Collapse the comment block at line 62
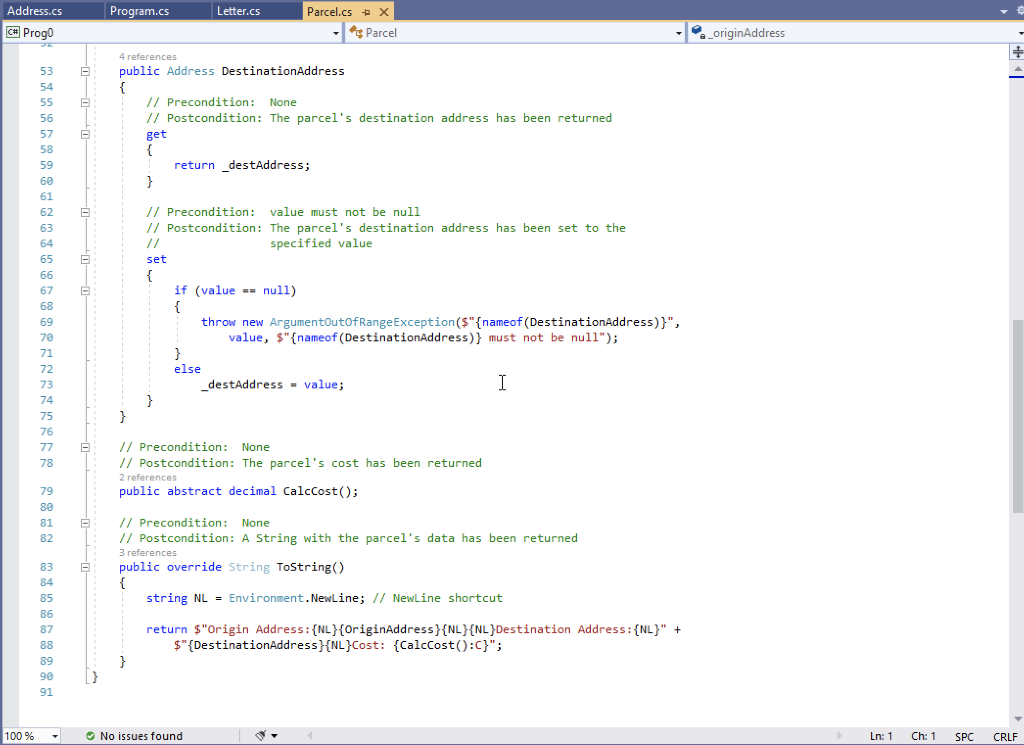The height and width of the screenshot is (745, 1024). tap(85, 212)
